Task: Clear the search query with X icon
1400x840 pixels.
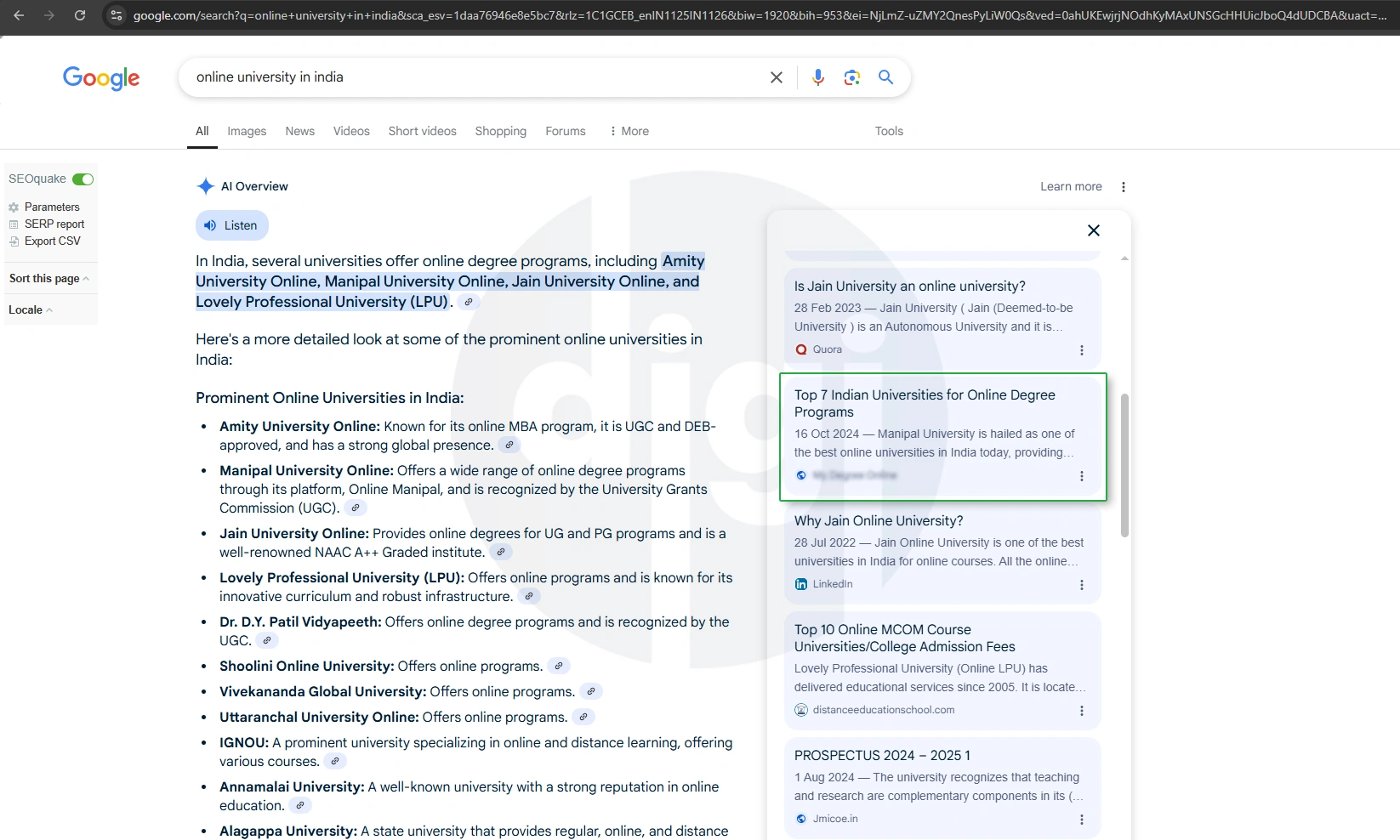Action: pos(777,77)
